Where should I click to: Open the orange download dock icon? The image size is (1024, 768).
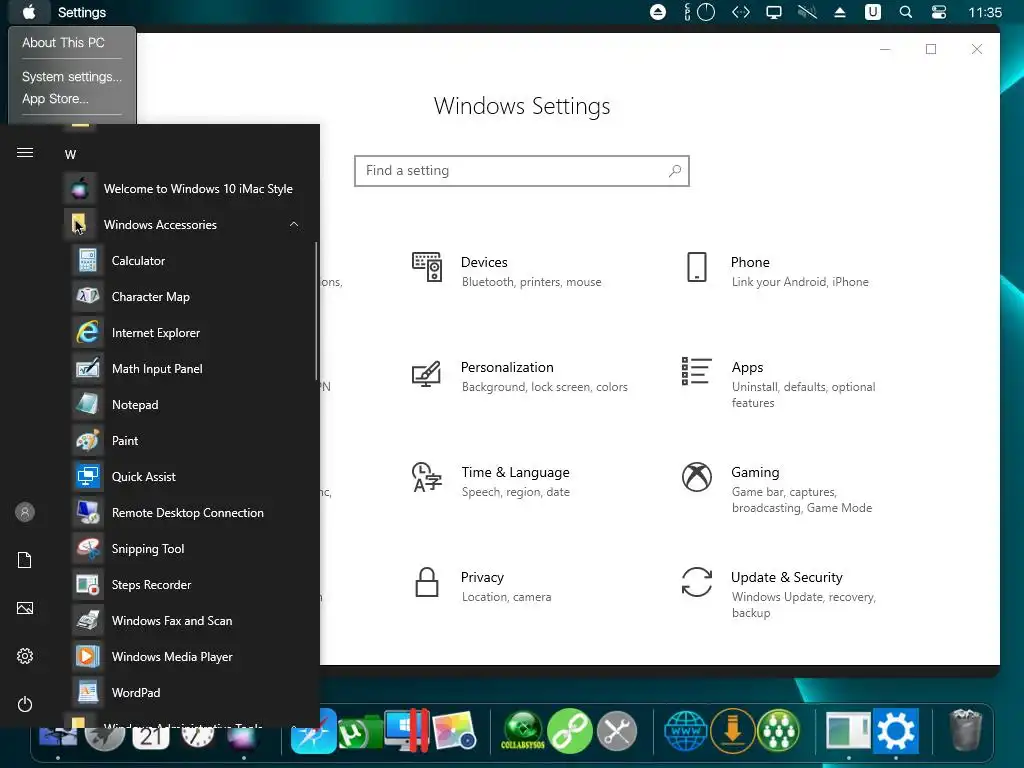(x=732, y=731)
